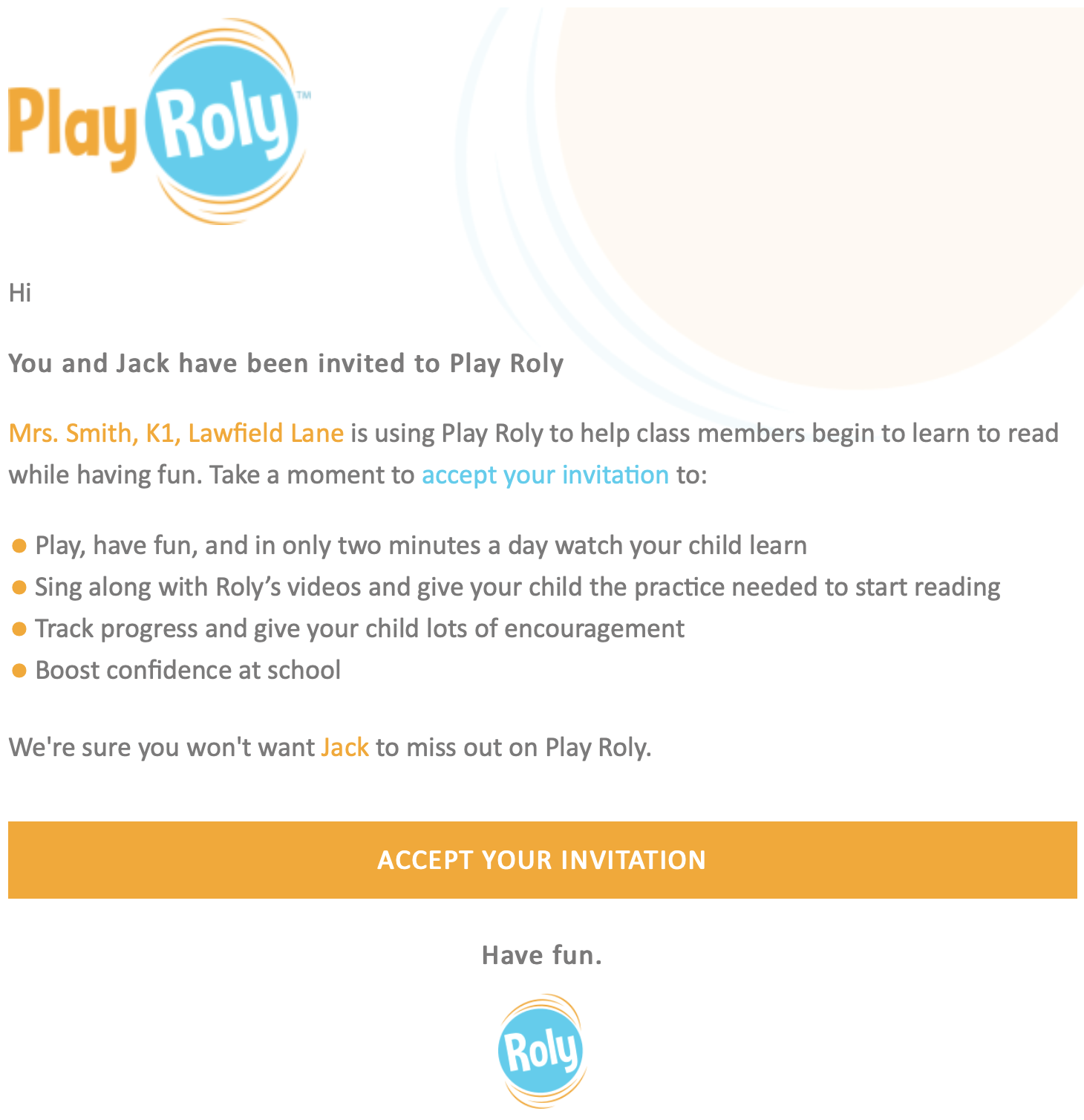The width and height of the screenshot is (1084, 1120).
Task: Click the trademark symbol next to the Roly logo
Action: [304, 93]
